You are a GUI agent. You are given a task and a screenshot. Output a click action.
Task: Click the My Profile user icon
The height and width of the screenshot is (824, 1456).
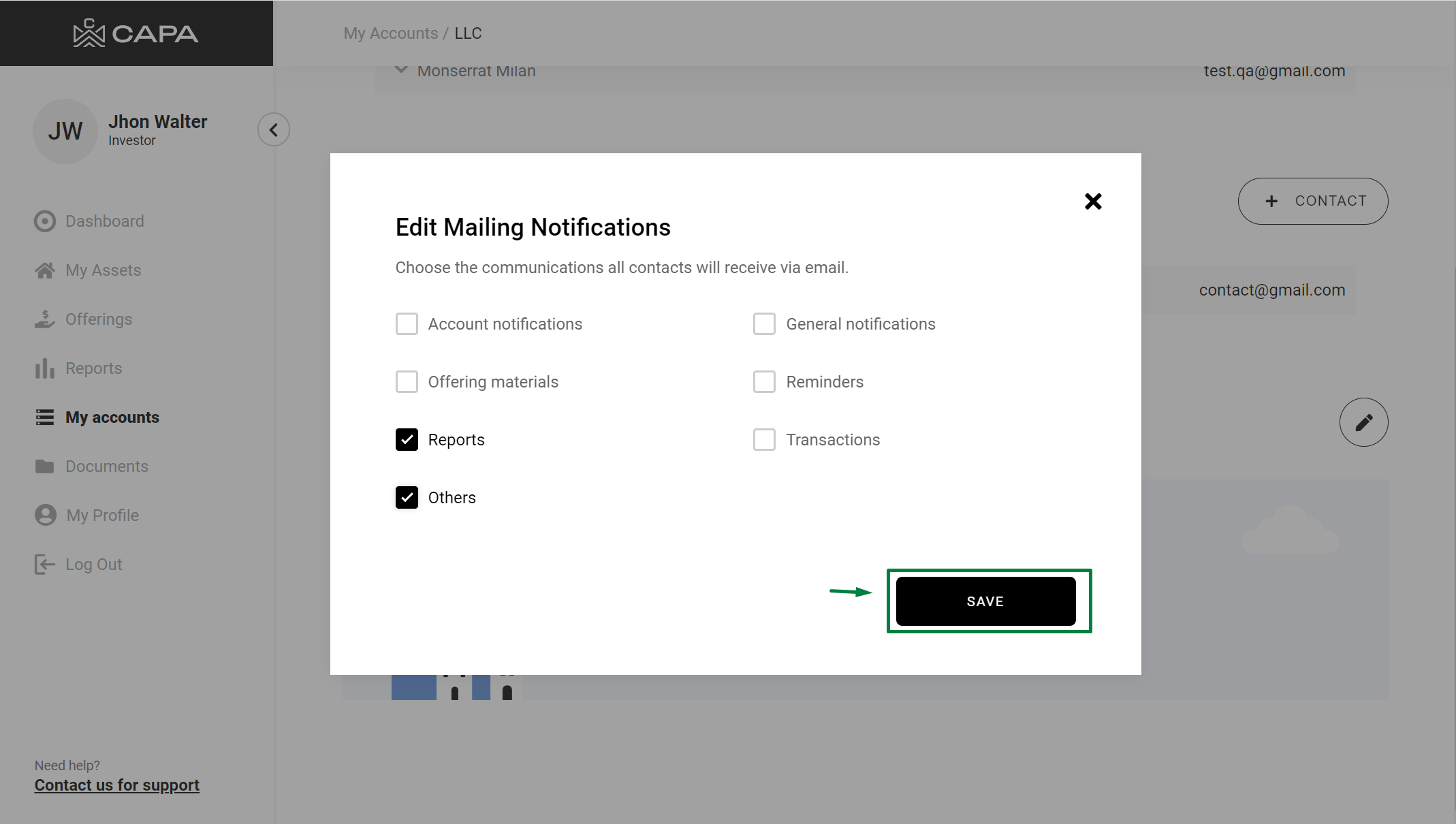point(46,515)
